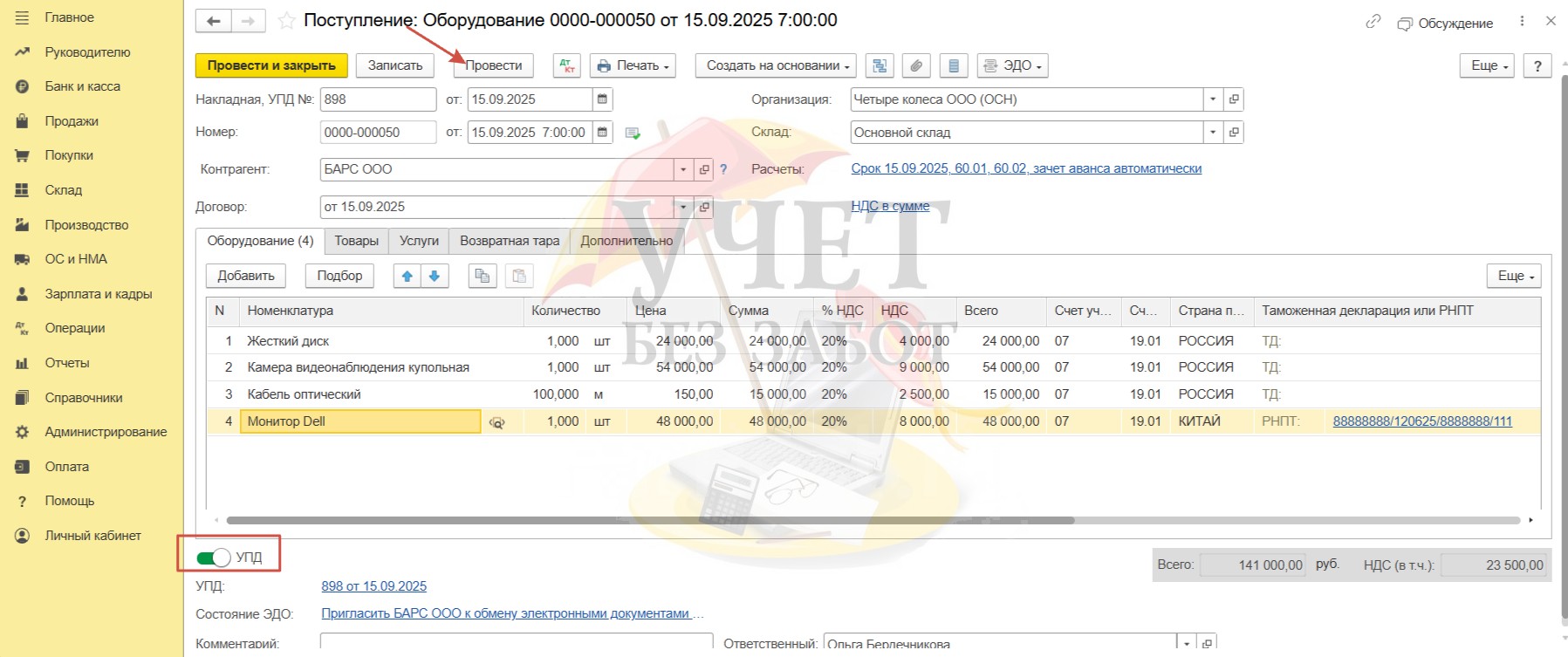The height and width of the screenshot is (657, 1568).
Task: Click the Дт/Кт postings icon
Action: (566, 65)
